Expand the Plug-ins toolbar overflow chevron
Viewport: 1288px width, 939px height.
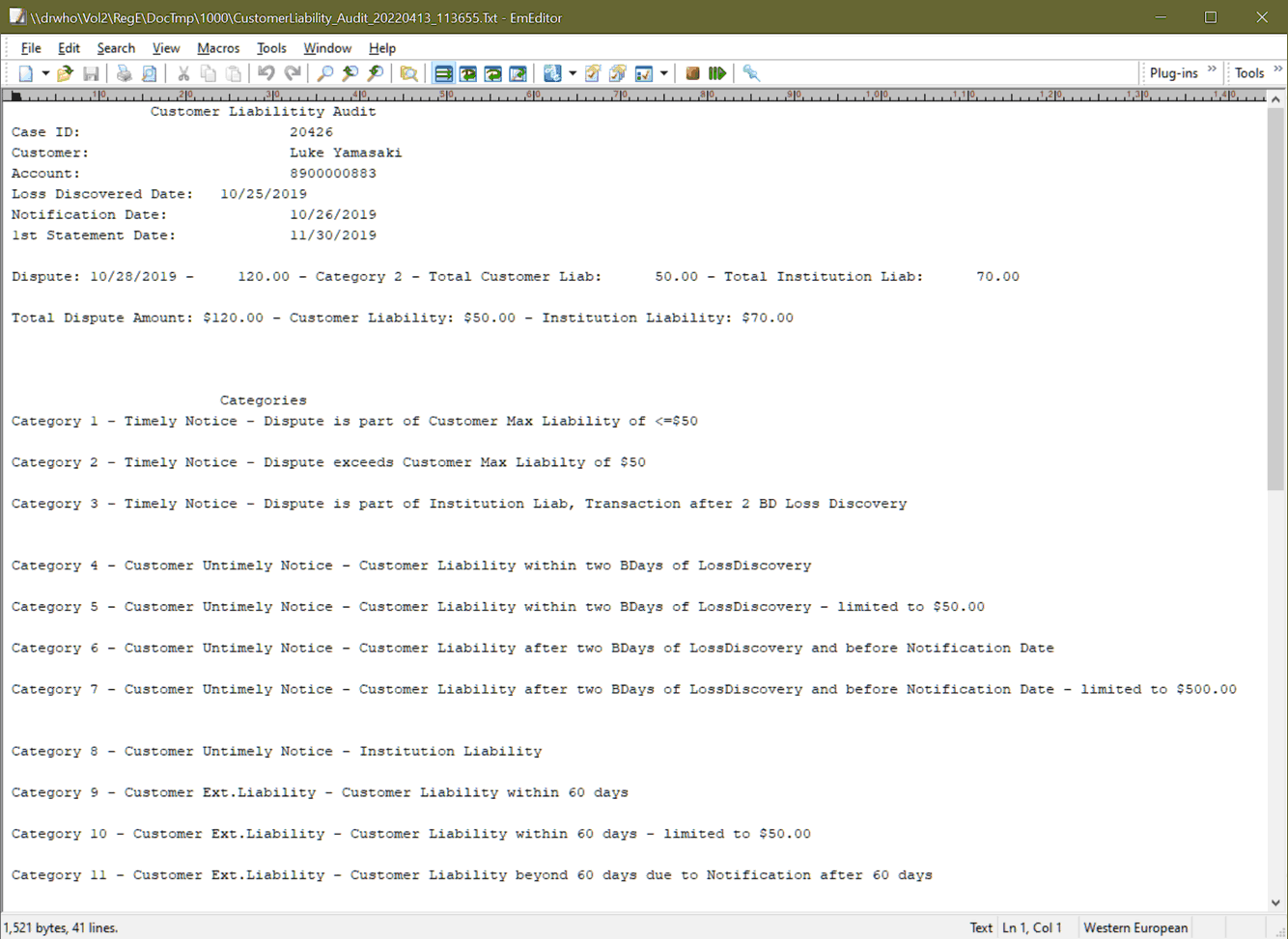click(1212, 69)
